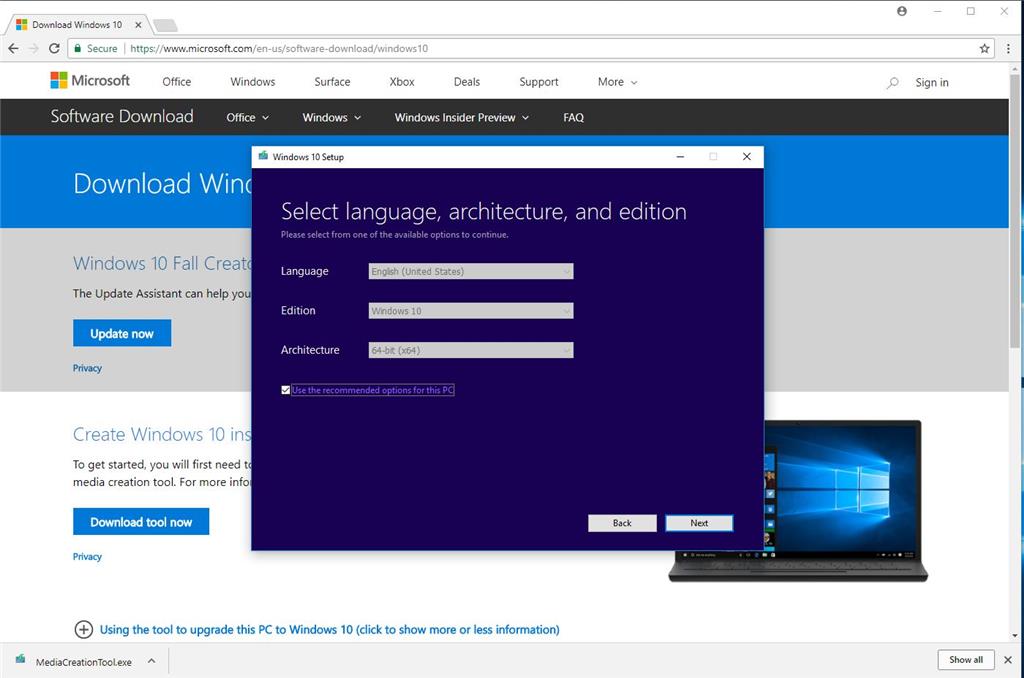This screenshot has width=1024, height=678.
Task: Open the Architecture dropdown
Action: [x=469, y=350]
